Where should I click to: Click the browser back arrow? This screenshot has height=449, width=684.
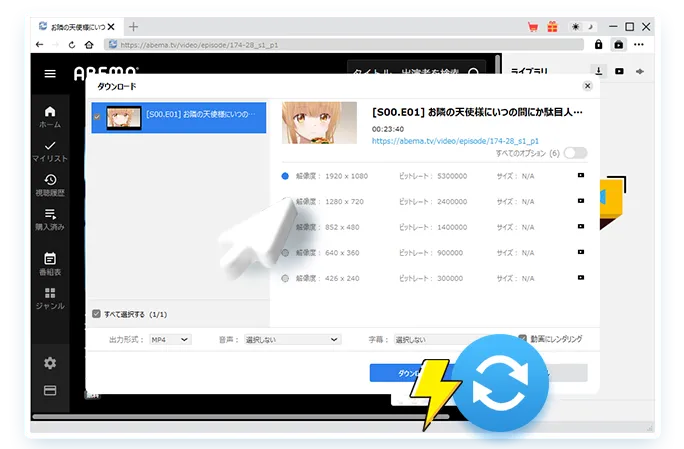tap(40, 45)
